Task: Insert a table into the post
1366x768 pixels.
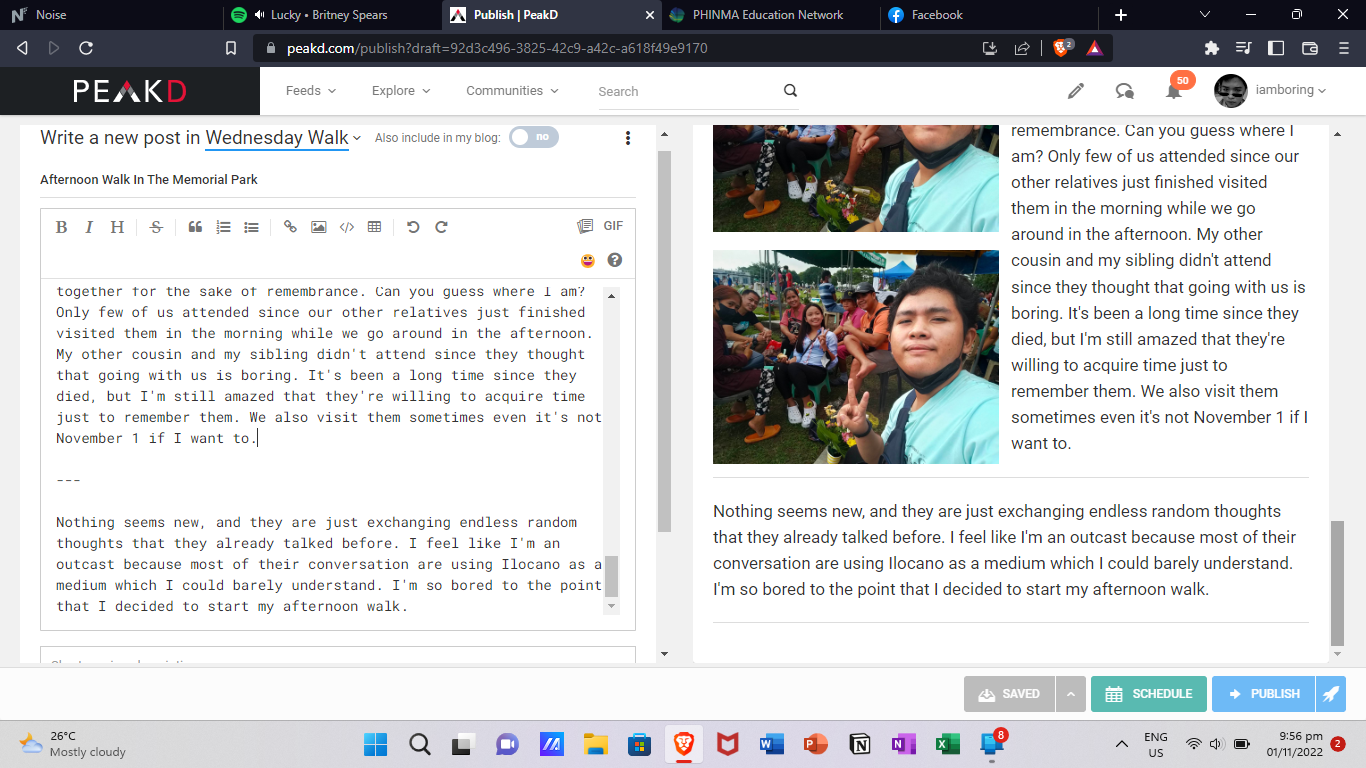Action: [x=374, y=227]
